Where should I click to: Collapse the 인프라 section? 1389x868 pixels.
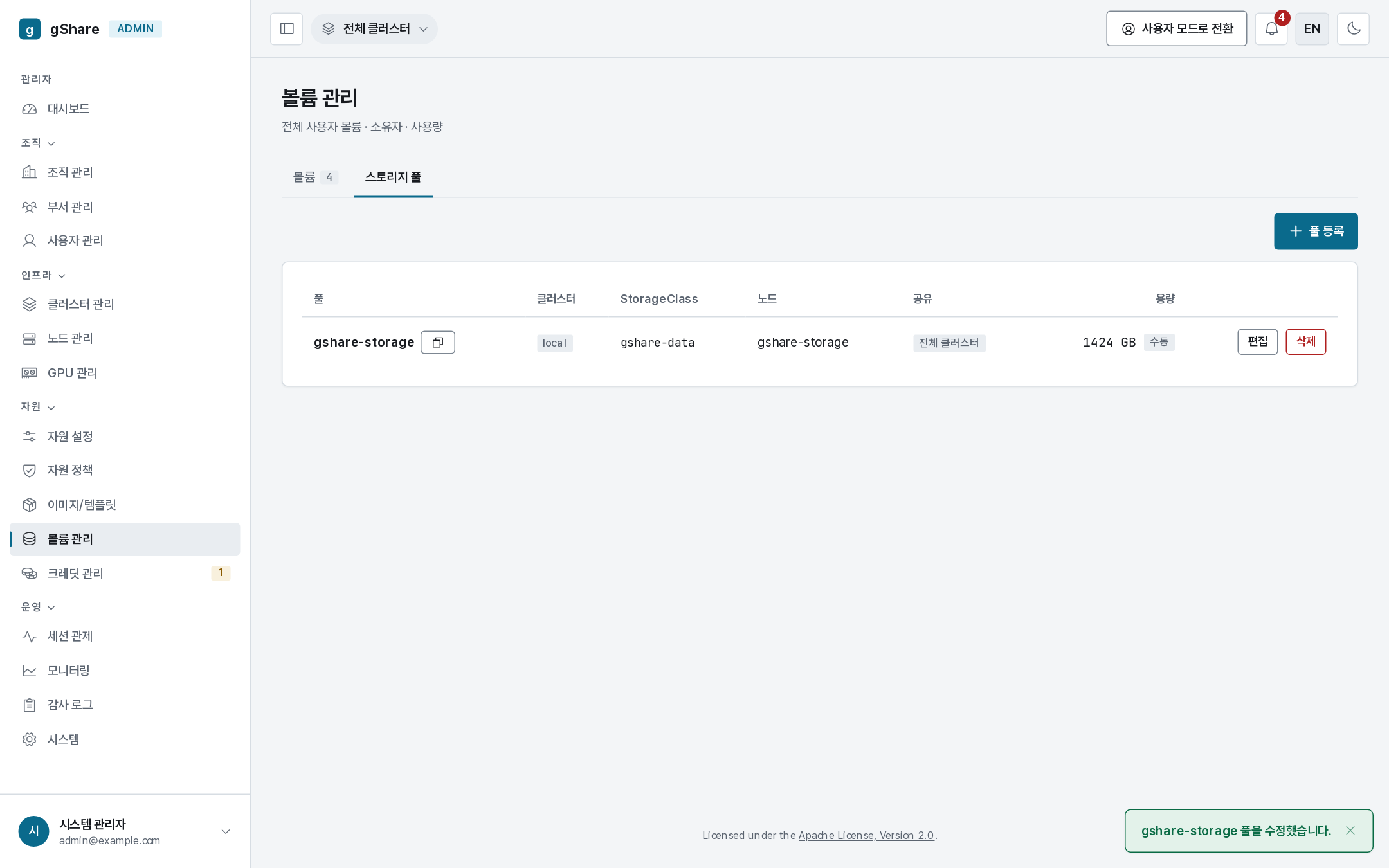(x=43, y=275)
